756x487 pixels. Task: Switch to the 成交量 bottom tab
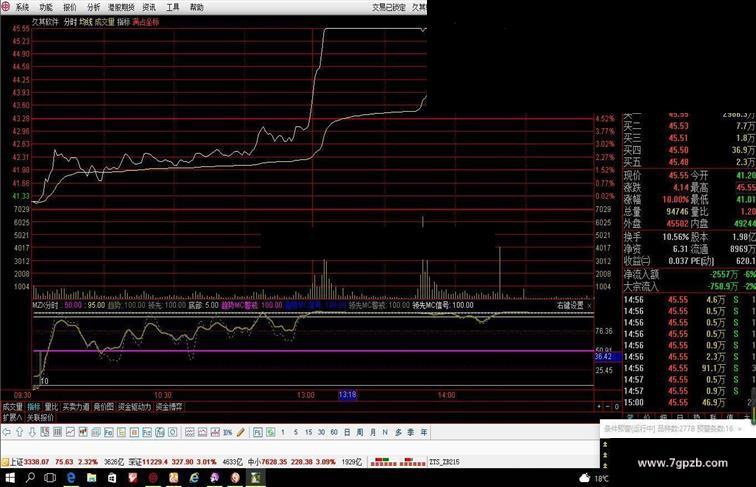13,407
